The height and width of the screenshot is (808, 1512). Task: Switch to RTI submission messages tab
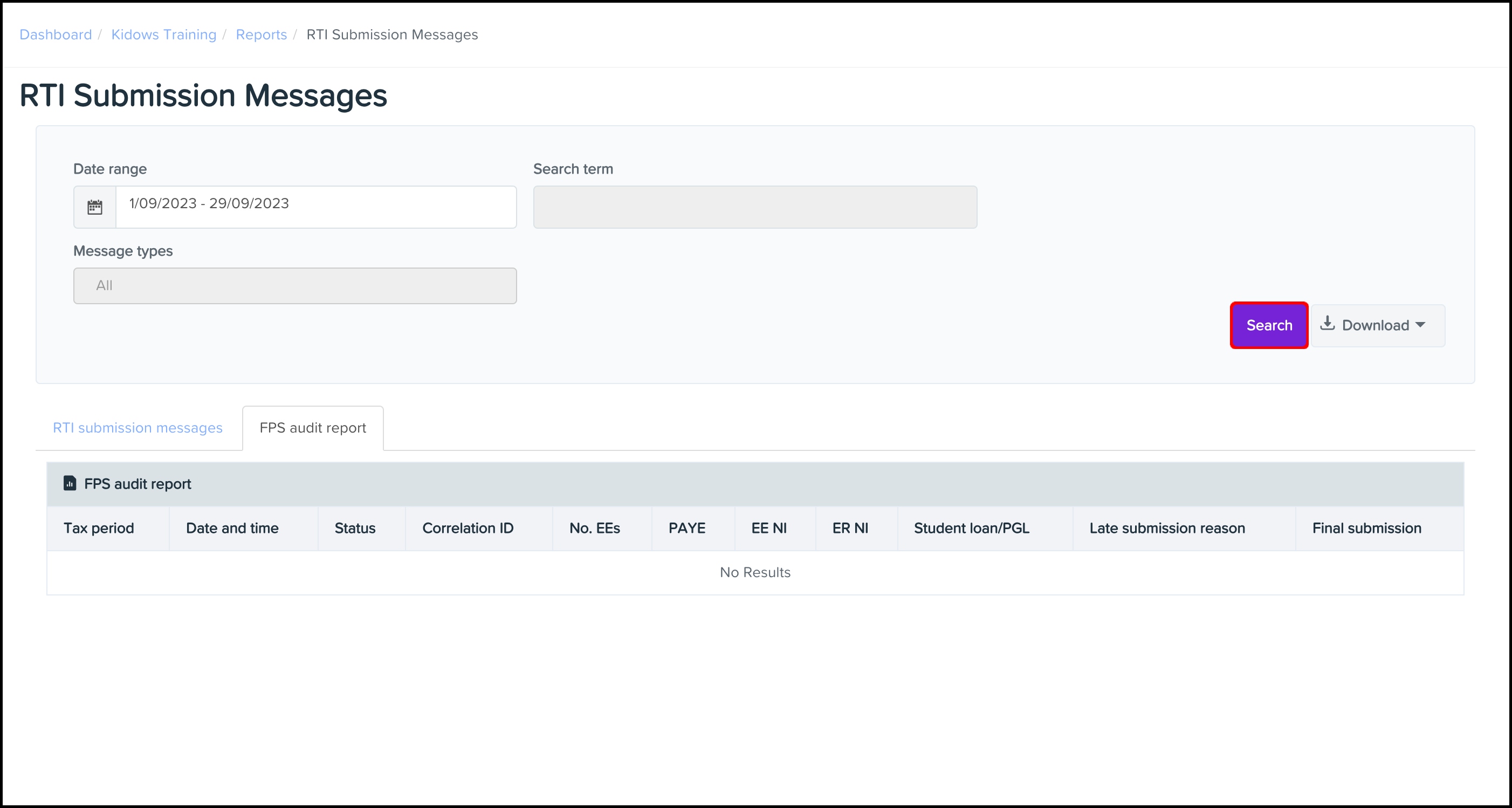tap(138, 428)
